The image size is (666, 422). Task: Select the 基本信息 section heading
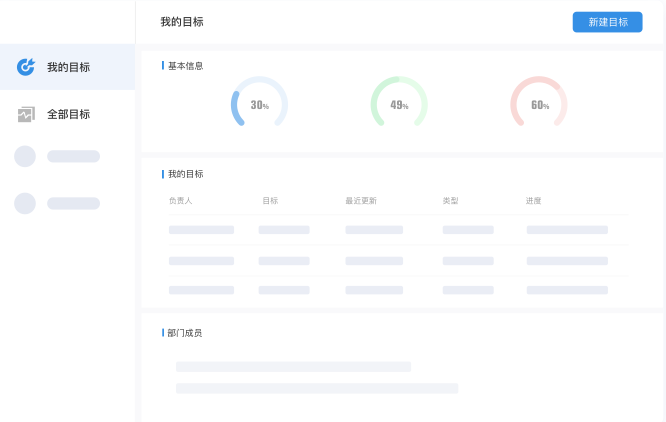point(185,66)
